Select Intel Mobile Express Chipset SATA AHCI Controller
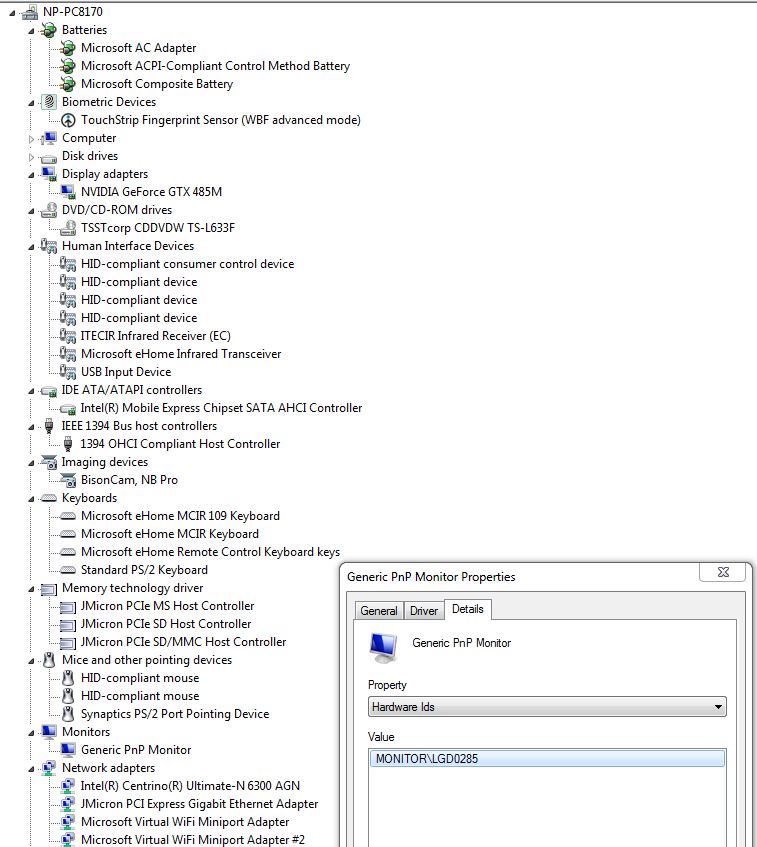This screenshot has height=847, width=757. (x=221, y=408)
